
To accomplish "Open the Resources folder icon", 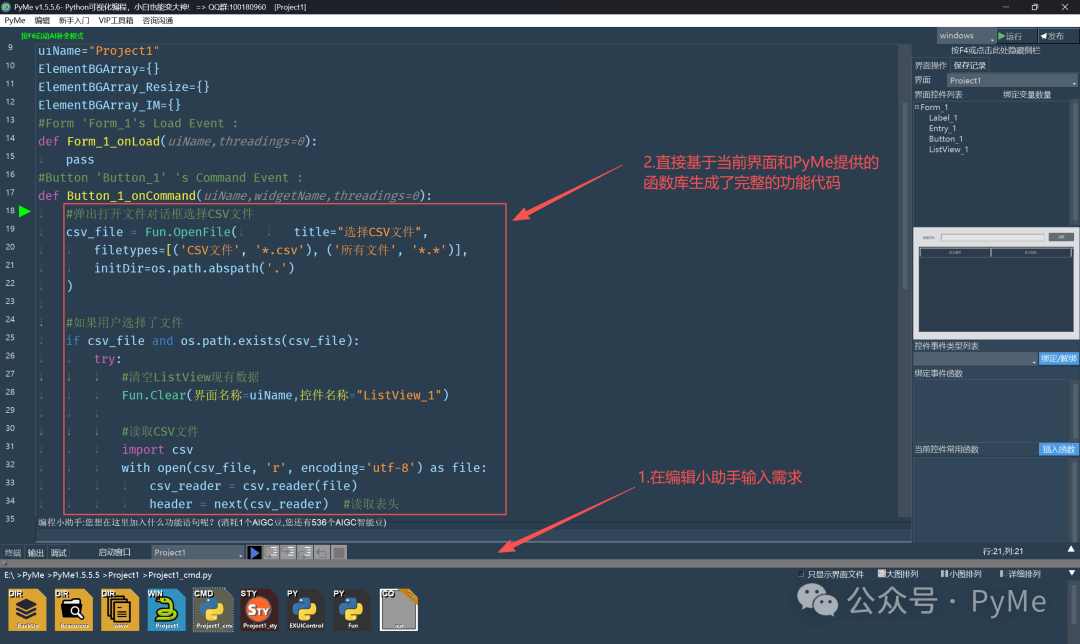I will coord(73,610).
